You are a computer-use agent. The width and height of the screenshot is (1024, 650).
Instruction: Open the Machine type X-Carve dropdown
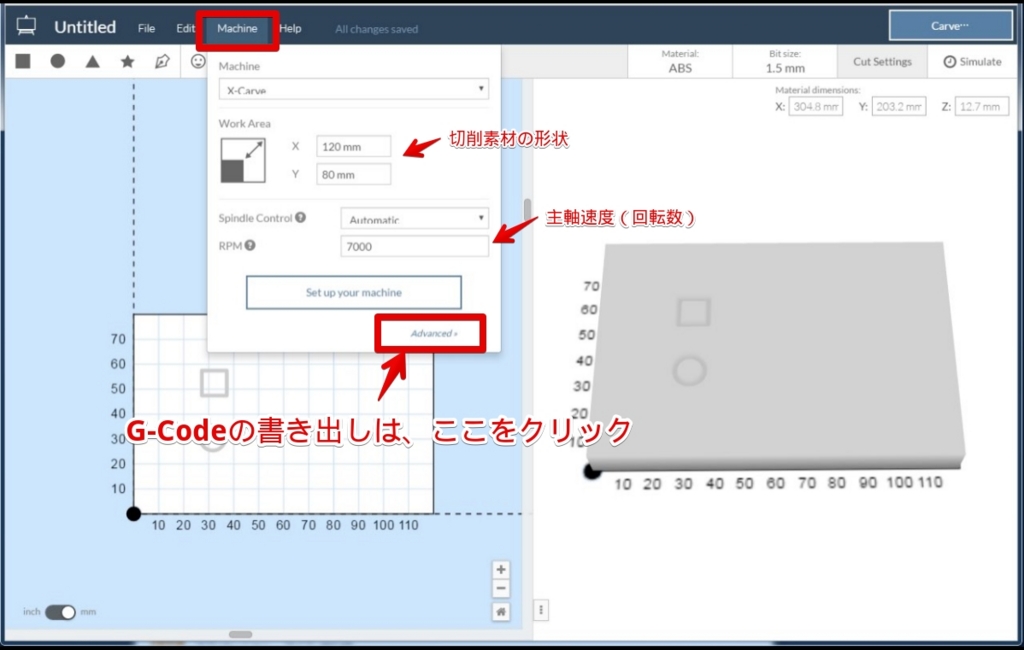(x=353, y=89)
